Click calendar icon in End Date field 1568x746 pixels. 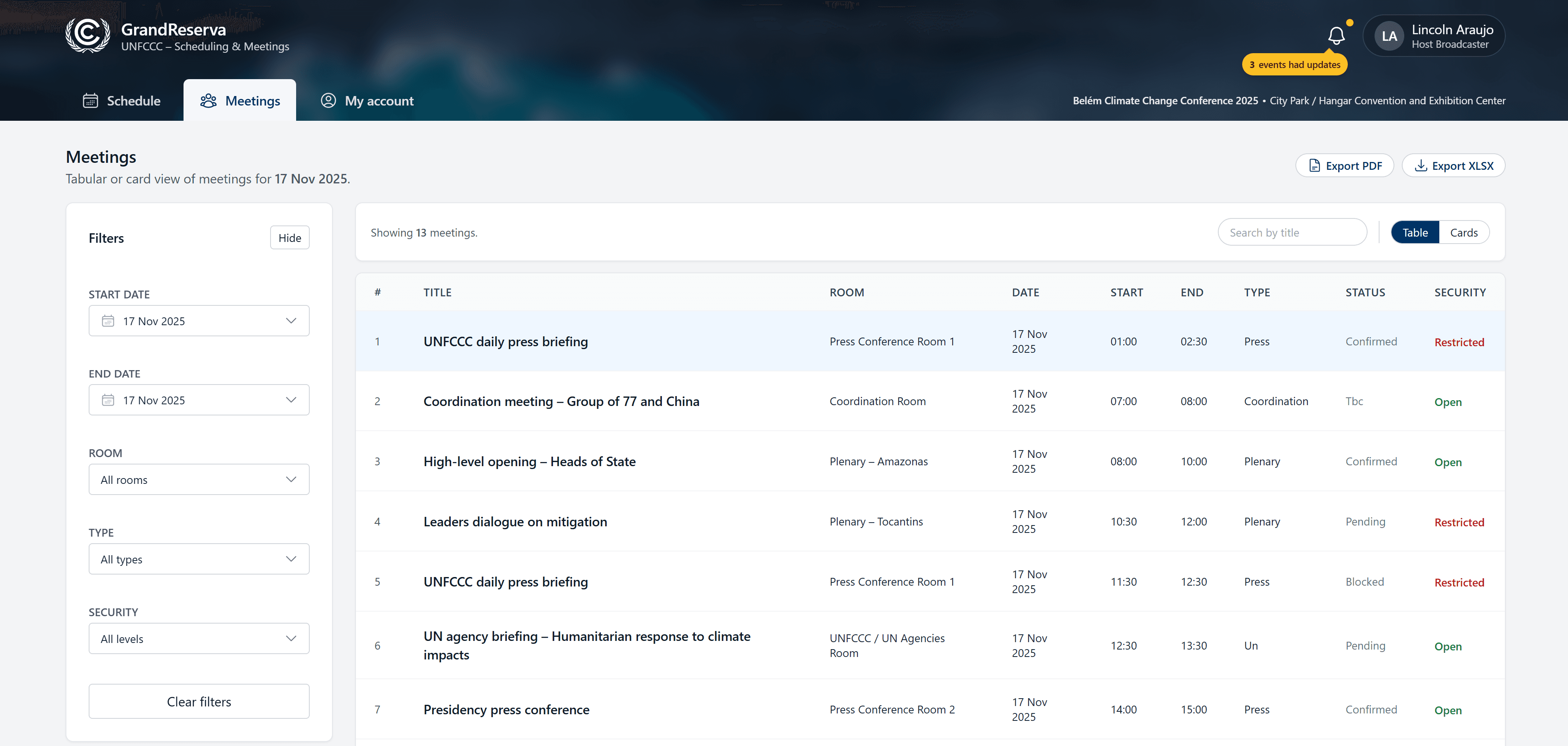(108, 400)
